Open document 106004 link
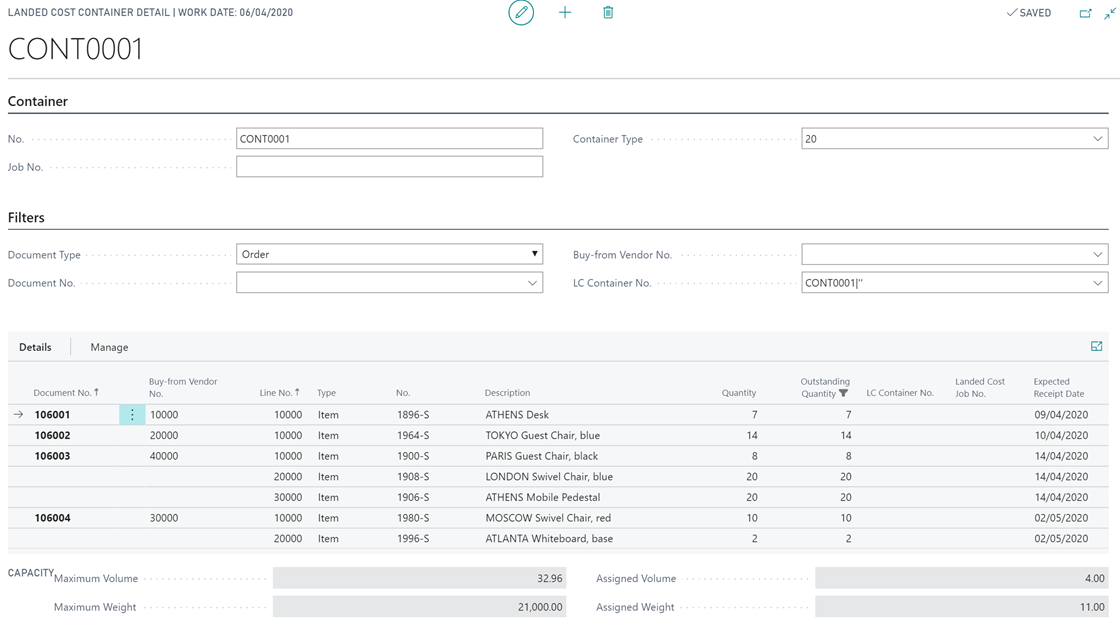 click(x=53, y=518)
